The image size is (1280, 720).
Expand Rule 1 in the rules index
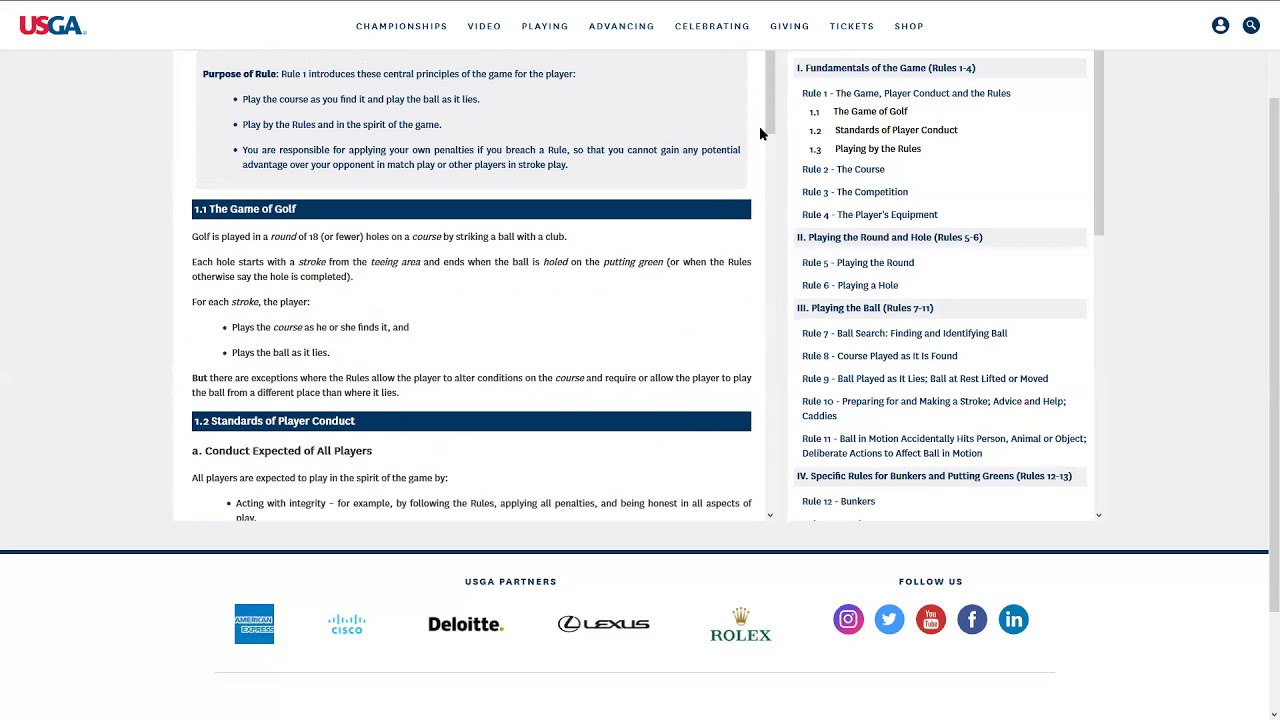(905, 93)
